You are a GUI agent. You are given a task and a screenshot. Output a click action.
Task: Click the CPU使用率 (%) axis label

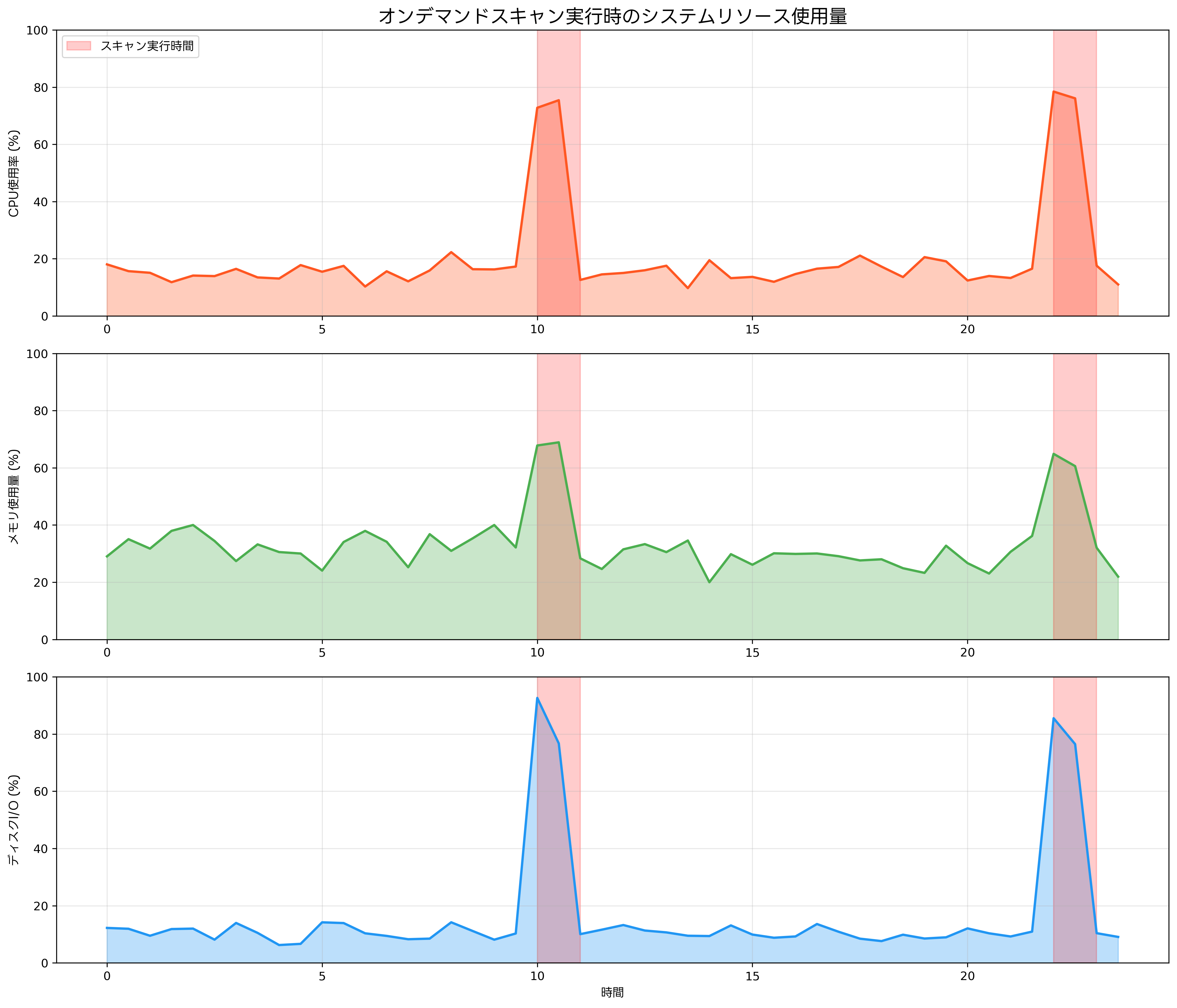14,173
